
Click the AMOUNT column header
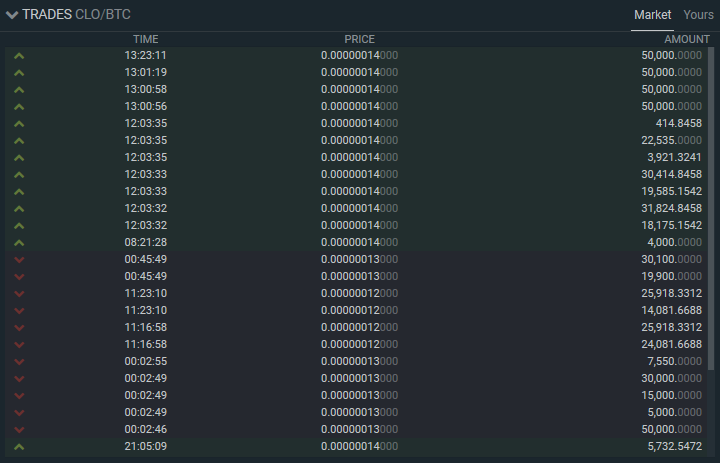(687, 40)
